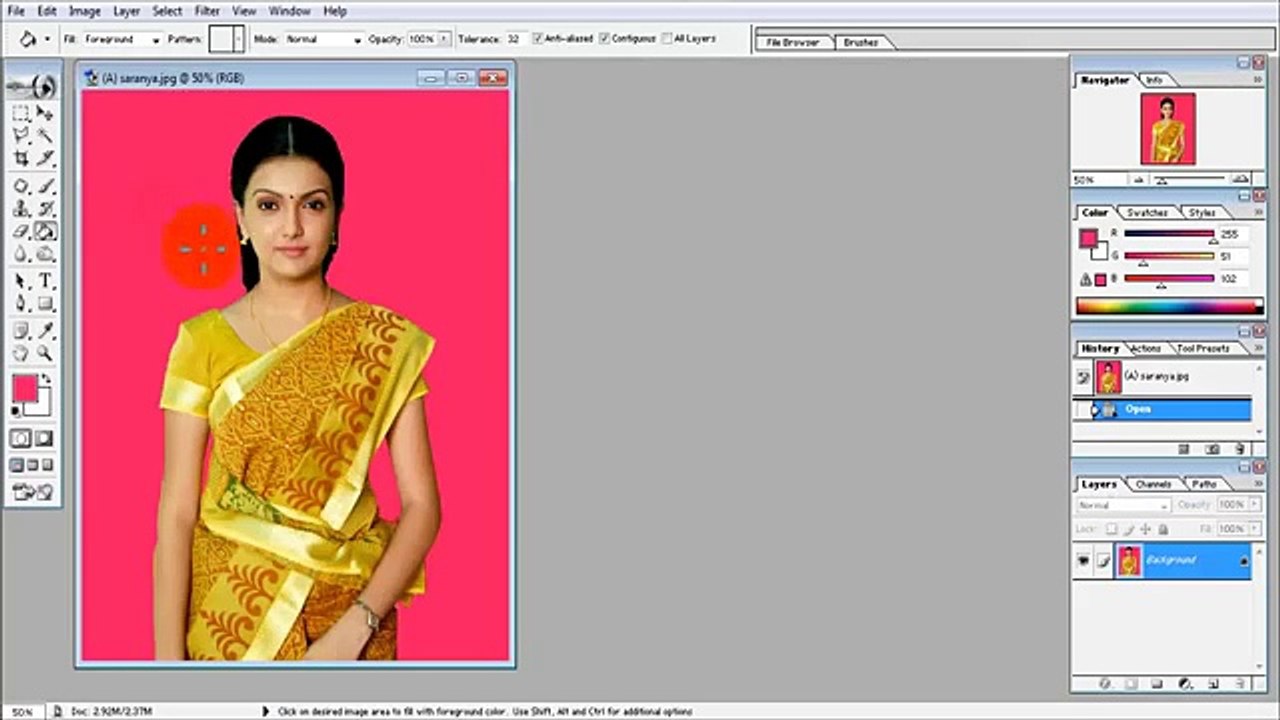This screenshot has width=1280, height=720.
Task: Open the File Browser tab
Action: (x=792, y=43)
